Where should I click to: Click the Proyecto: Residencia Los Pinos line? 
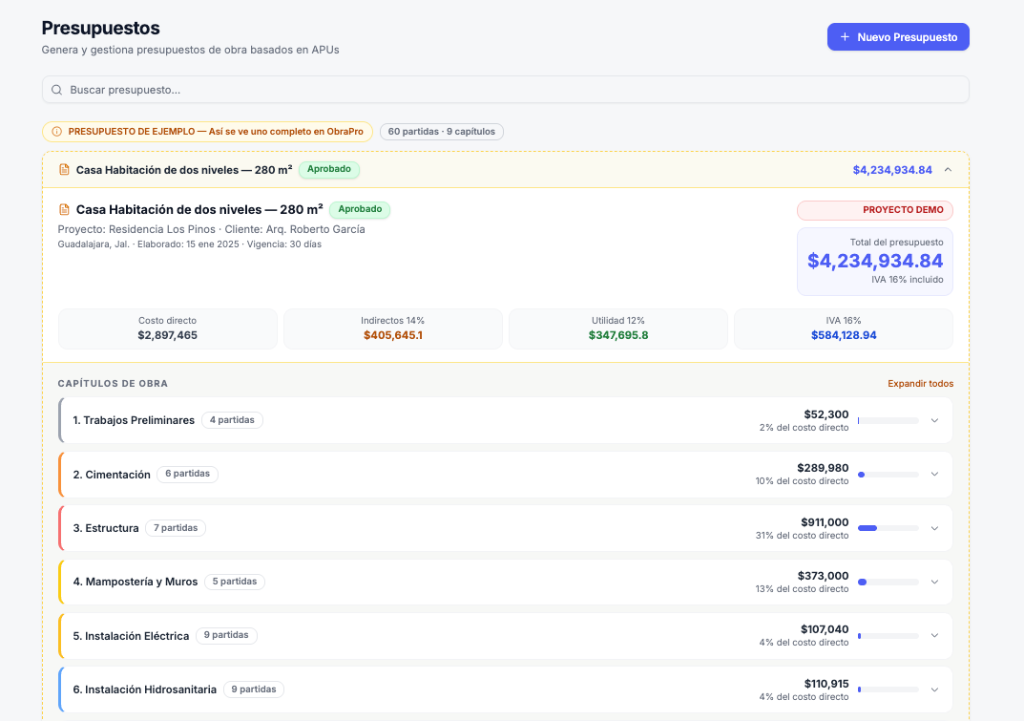tap(211, 229)
